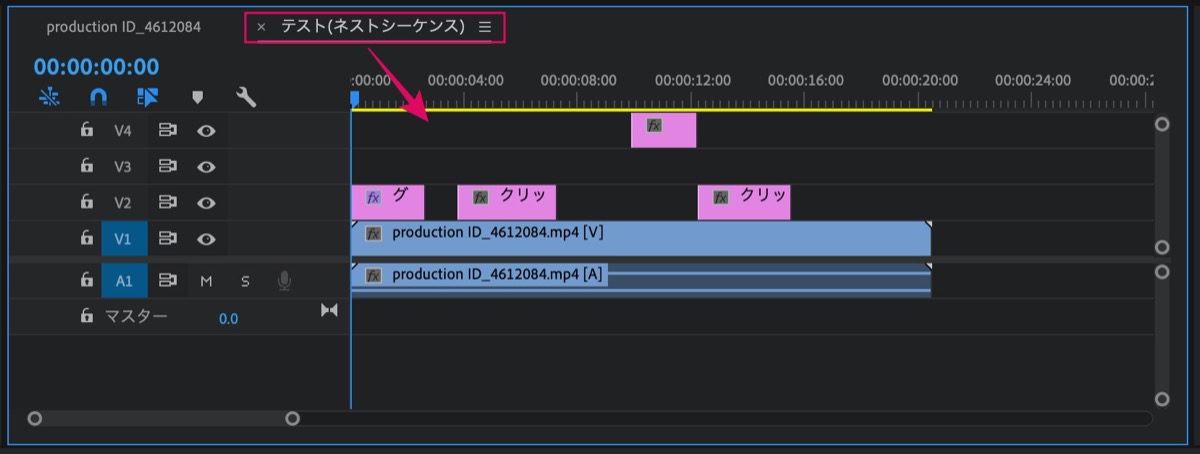Click time ruler at 00:00:20:00

pyautogui.click(x=919, y=81)
